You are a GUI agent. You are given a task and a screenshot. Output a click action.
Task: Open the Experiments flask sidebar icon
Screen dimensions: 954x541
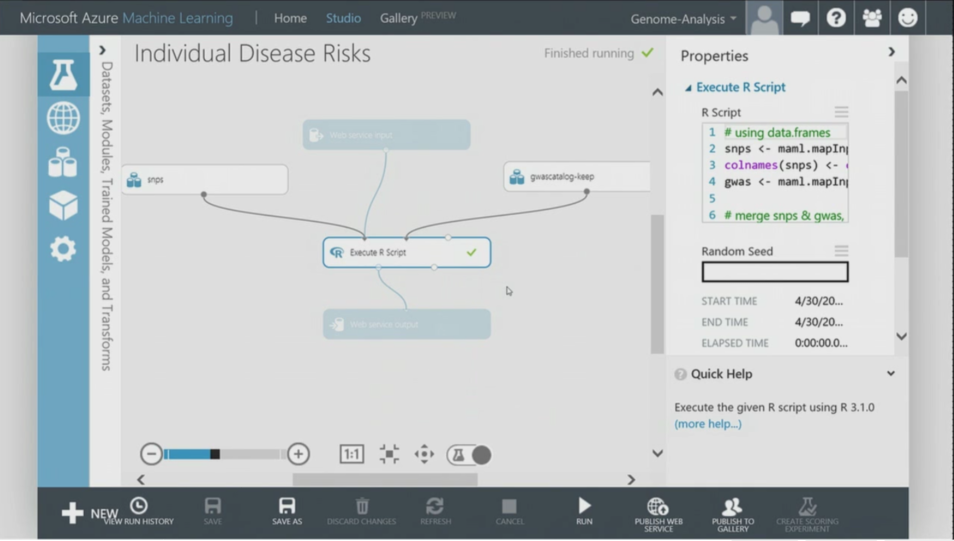[x=63, y=74]
